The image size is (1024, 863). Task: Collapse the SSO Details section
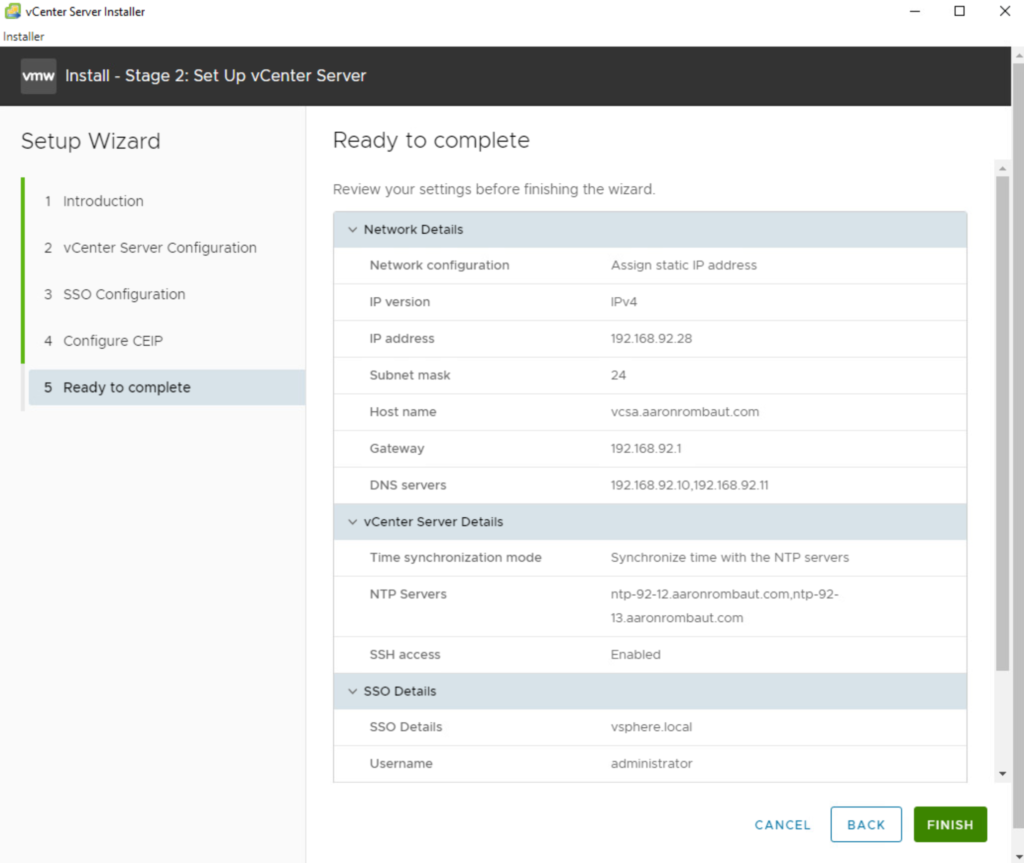click(x=352, y=692)
